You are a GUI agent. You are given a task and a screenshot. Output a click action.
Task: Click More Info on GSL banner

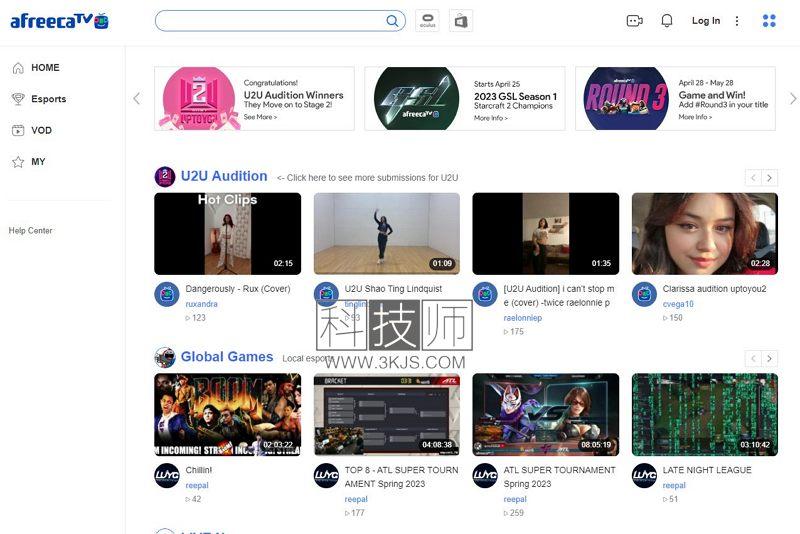pos(491,118)
